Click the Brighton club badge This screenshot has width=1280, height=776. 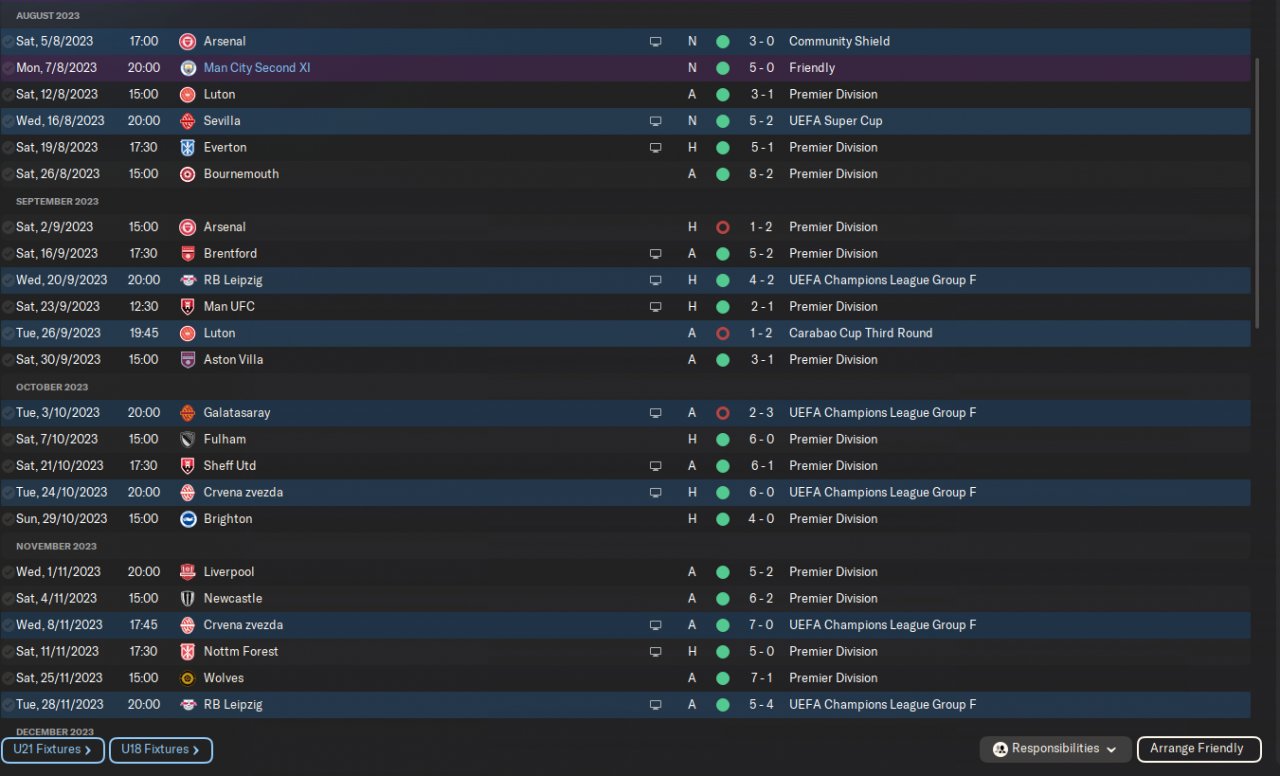187,519
